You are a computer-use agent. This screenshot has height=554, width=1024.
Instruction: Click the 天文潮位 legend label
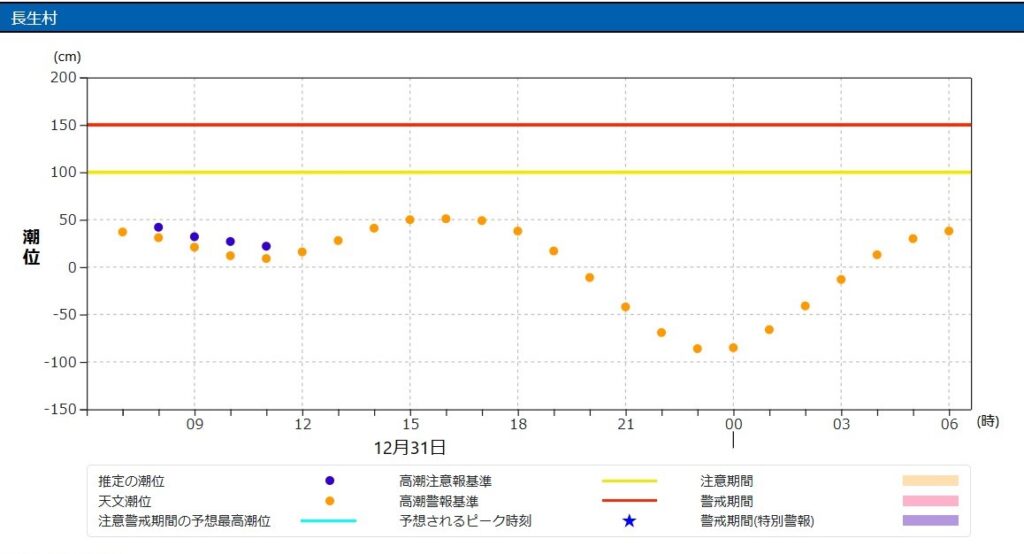(x=125, y=501)
